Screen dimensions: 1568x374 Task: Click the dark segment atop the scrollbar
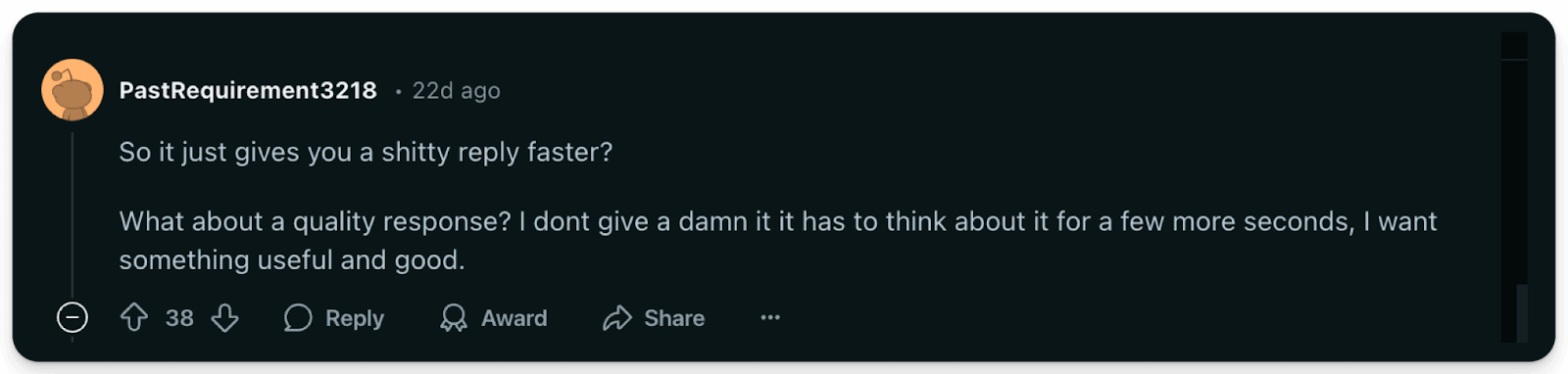point(1514,46)
